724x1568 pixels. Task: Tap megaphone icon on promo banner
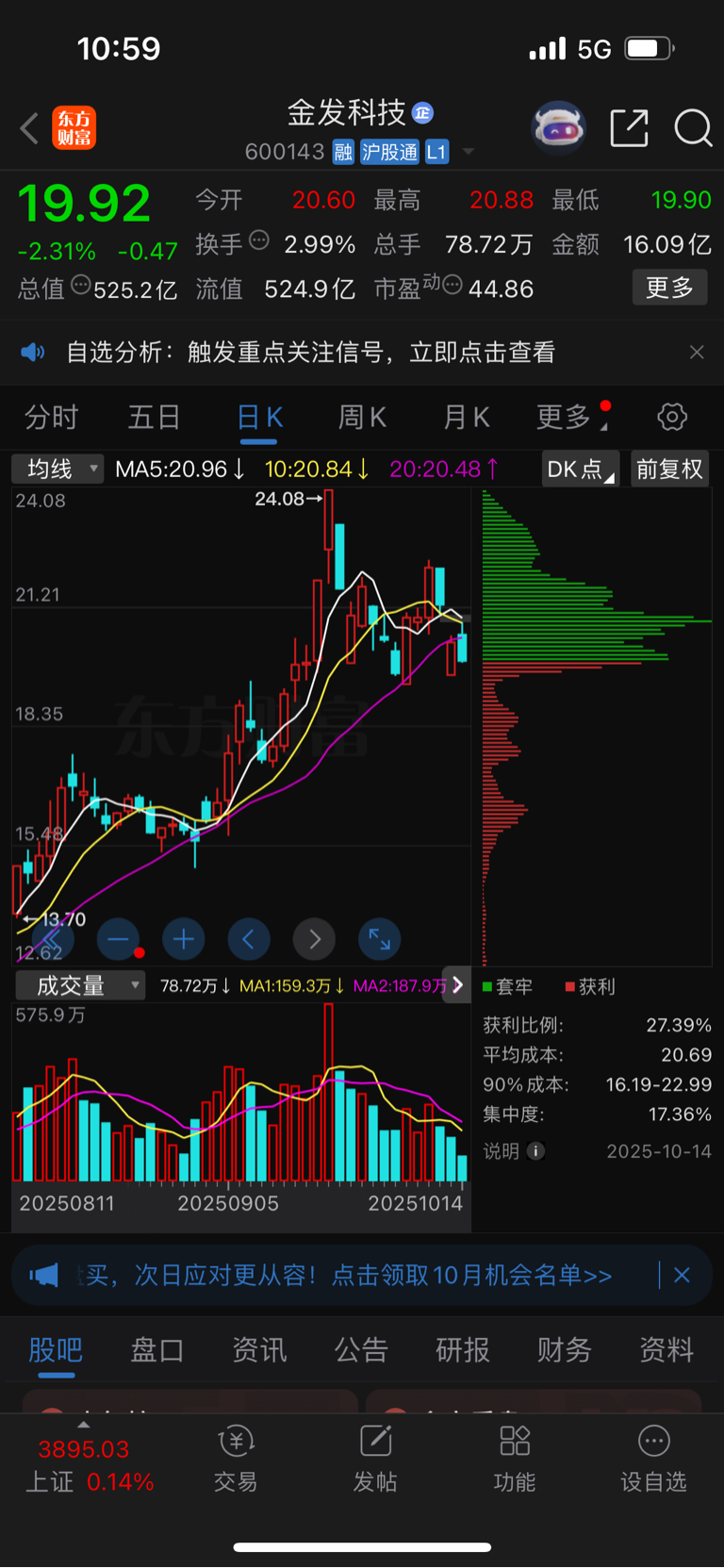tap(43, 1276)
